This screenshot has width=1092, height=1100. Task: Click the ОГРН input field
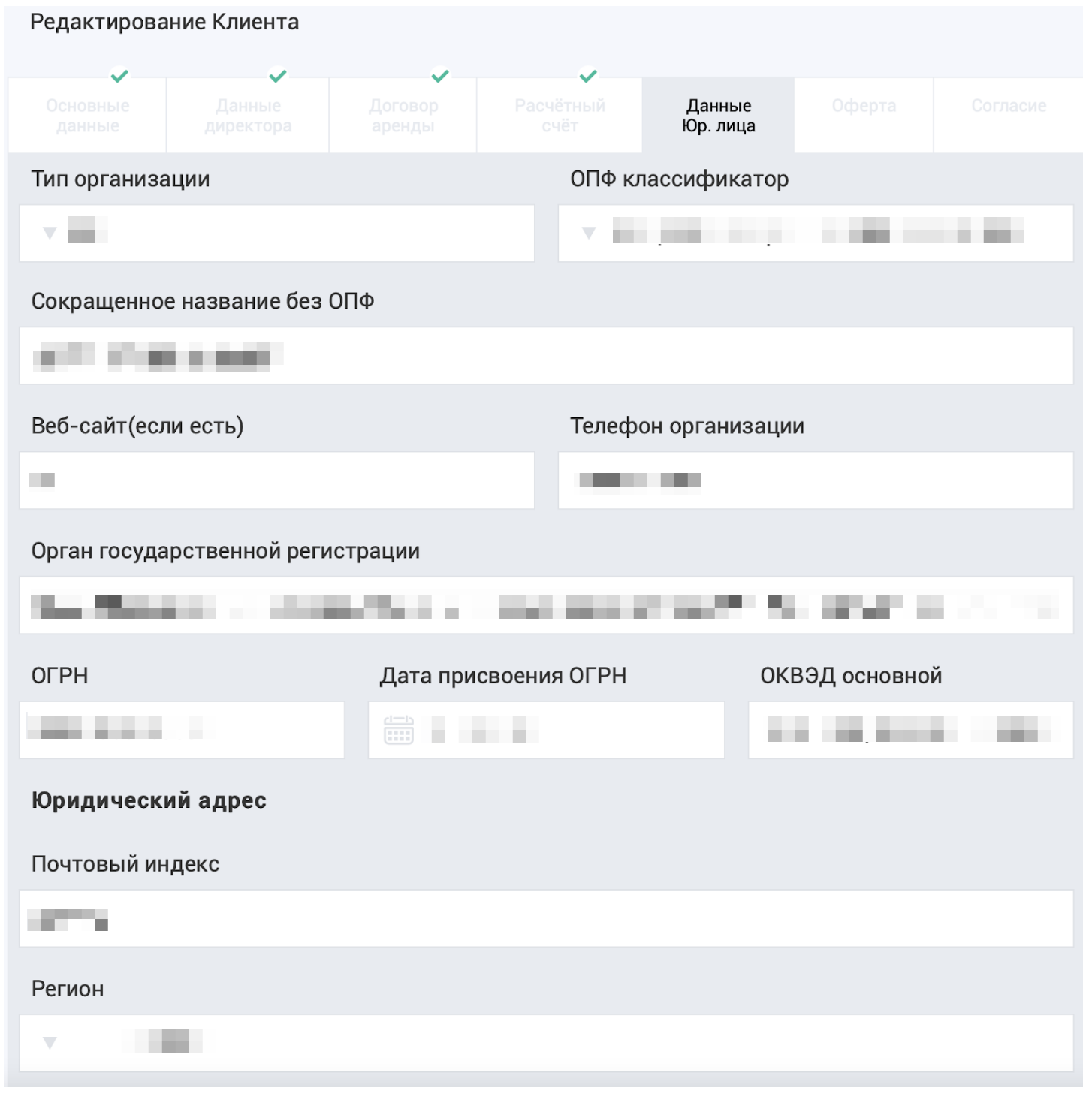click(x=182, y=730)
